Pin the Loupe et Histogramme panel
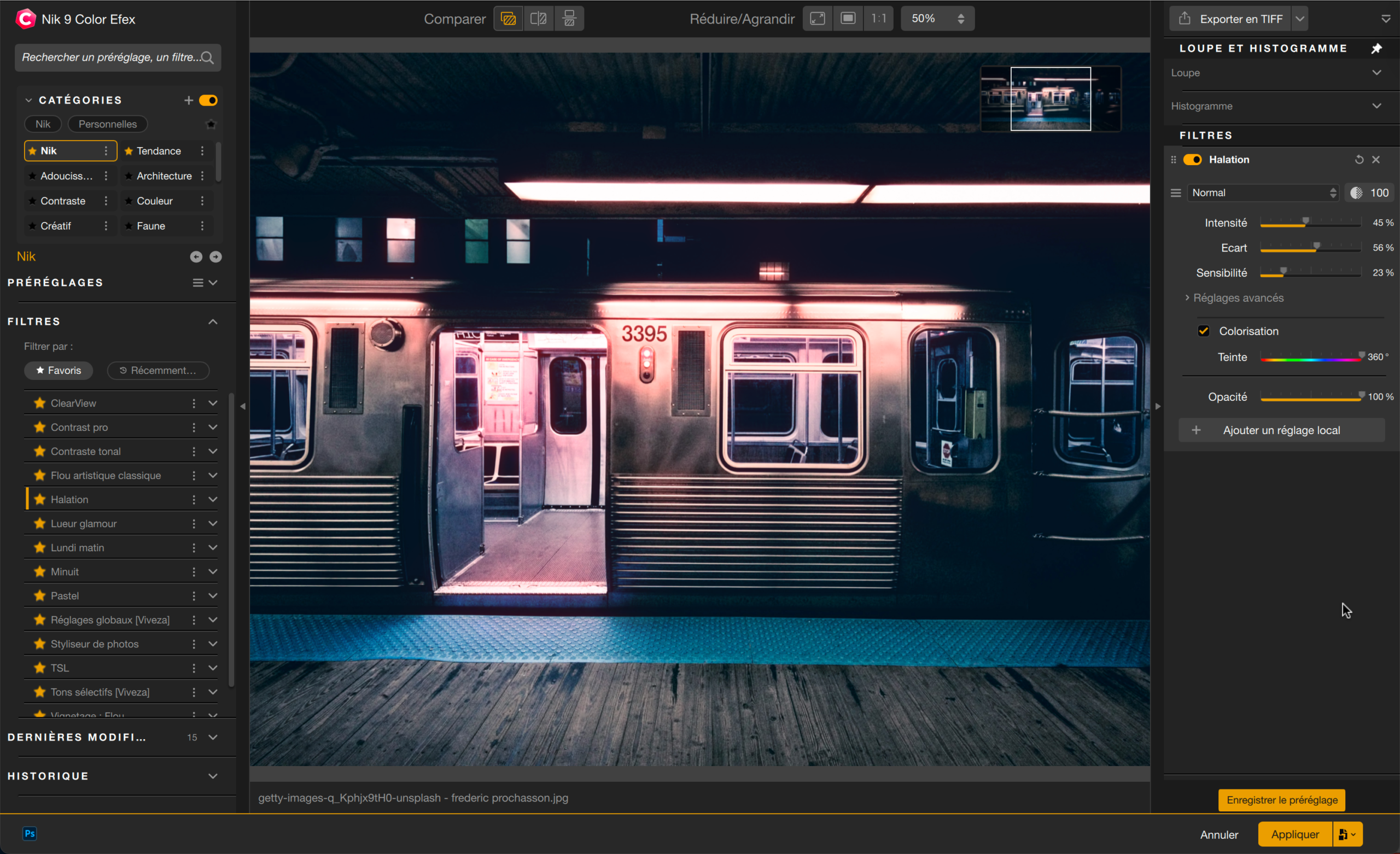 pyautogui.click(x=1376, y=48)
